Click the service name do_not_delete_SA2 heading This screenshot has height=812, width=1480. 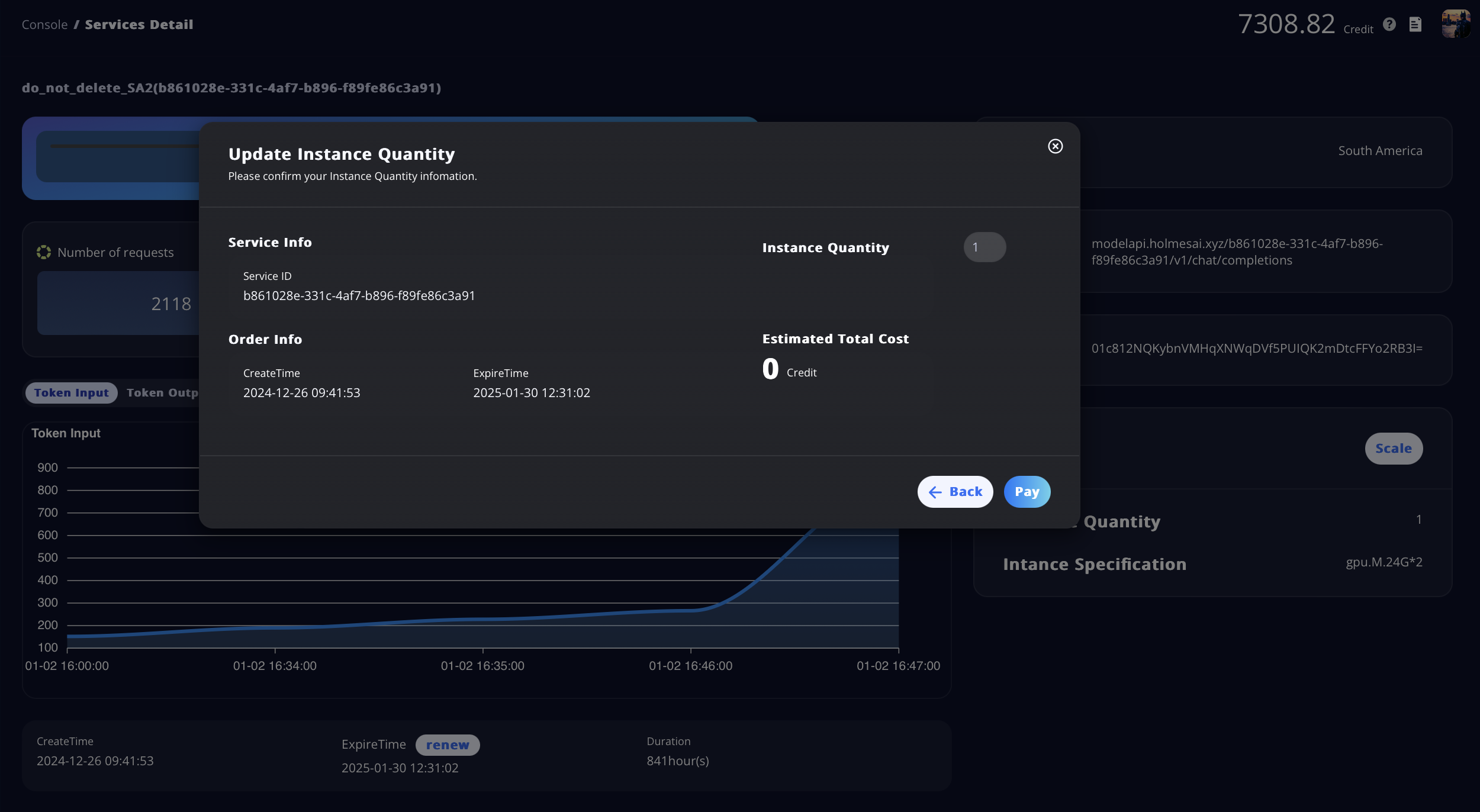coord(231,88)
